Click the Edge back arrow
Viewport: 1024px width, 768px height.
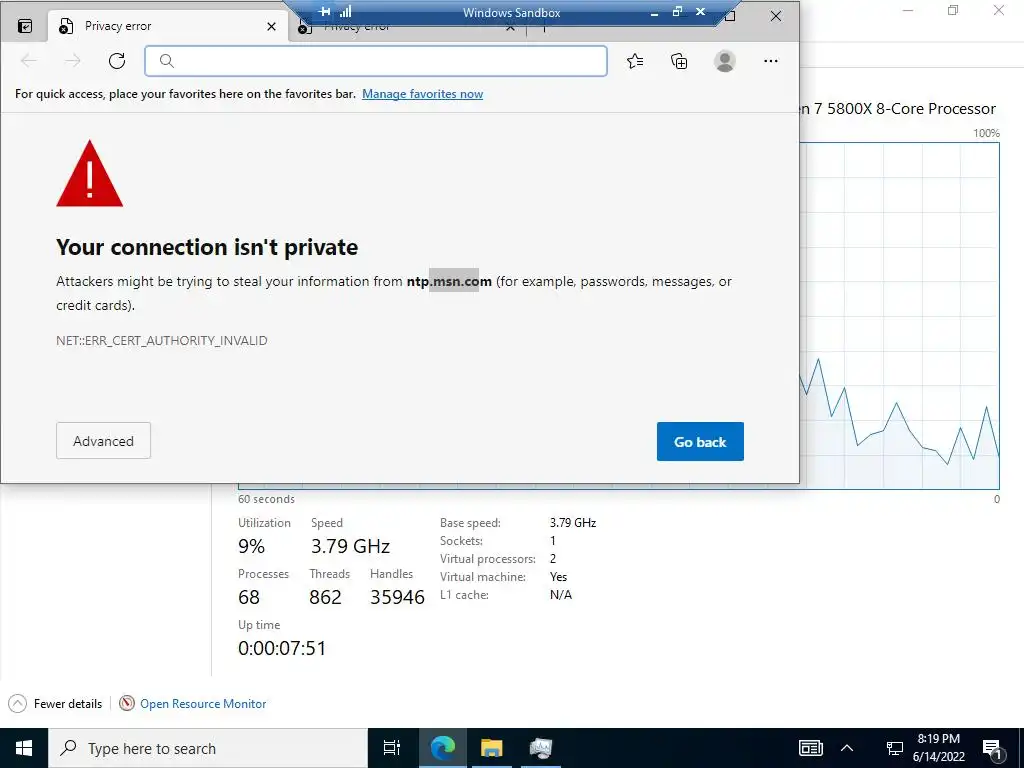(29, 61)
